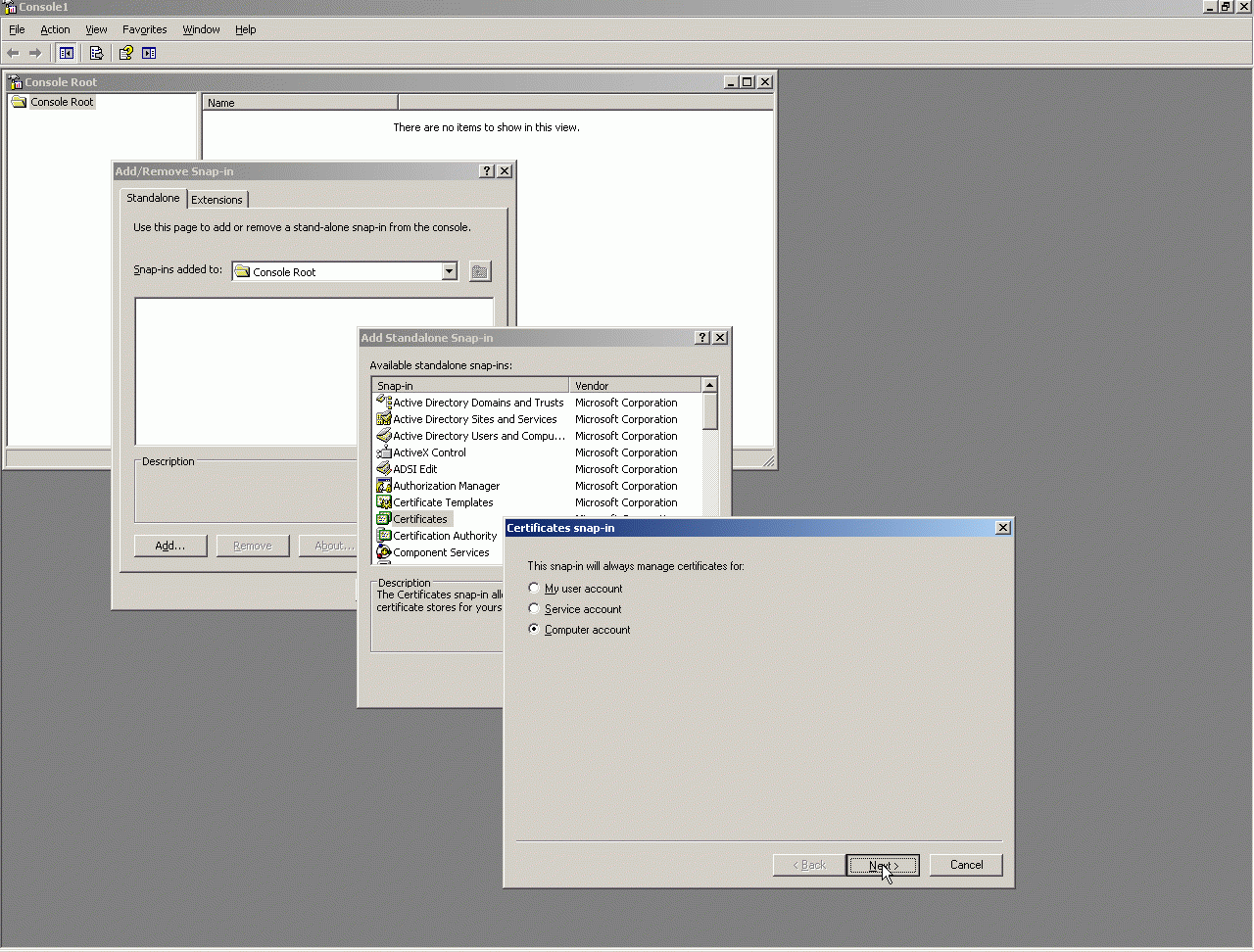Close the Certificates snap-in dialog
Image resolution: width=1254 pixels, height=952 pixels.
(x=1003, y=528)
